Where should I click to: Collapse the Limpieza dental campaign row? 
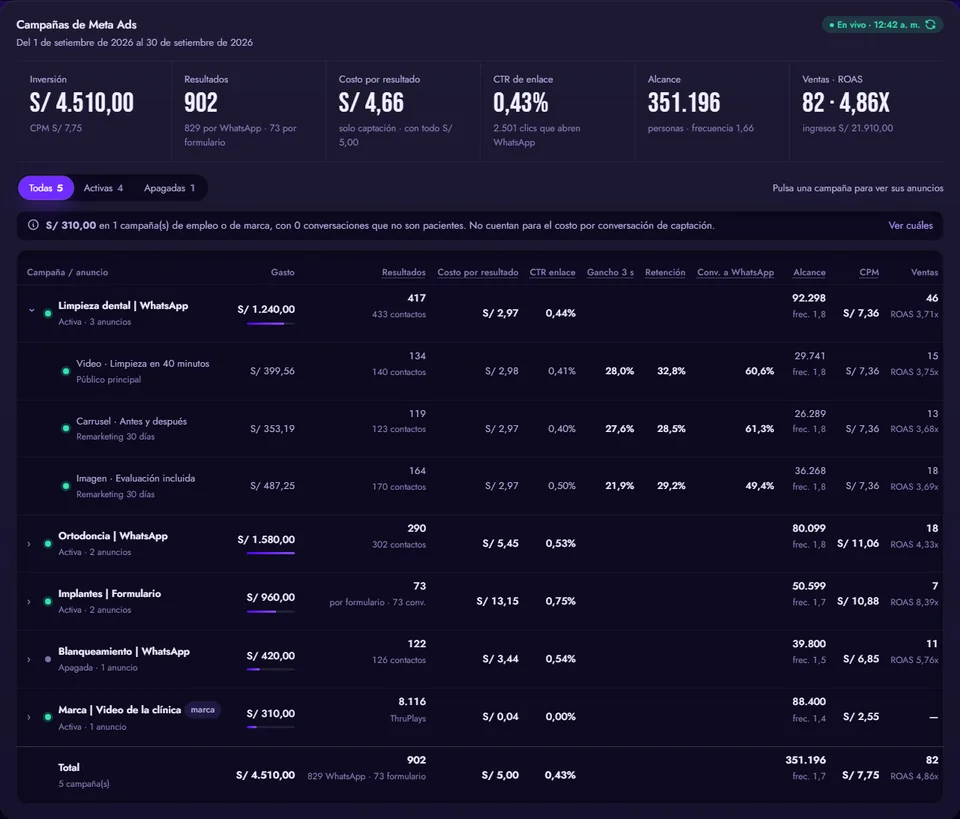31,310
